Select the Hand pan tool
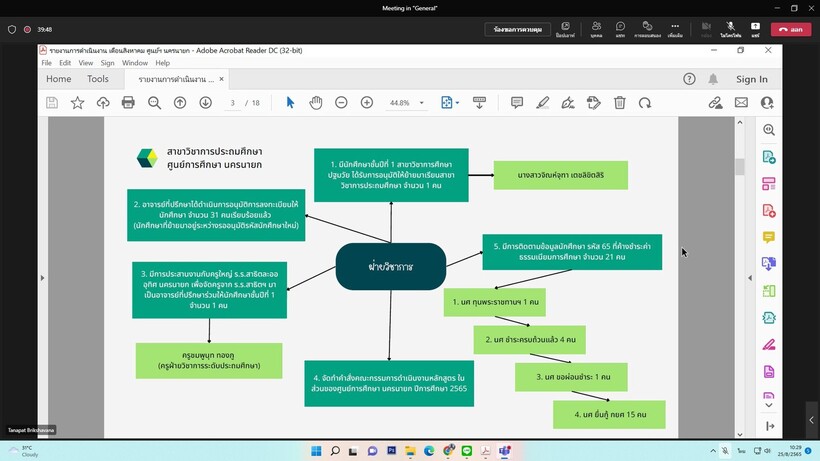The image size is (820, 461). point(315,102)
